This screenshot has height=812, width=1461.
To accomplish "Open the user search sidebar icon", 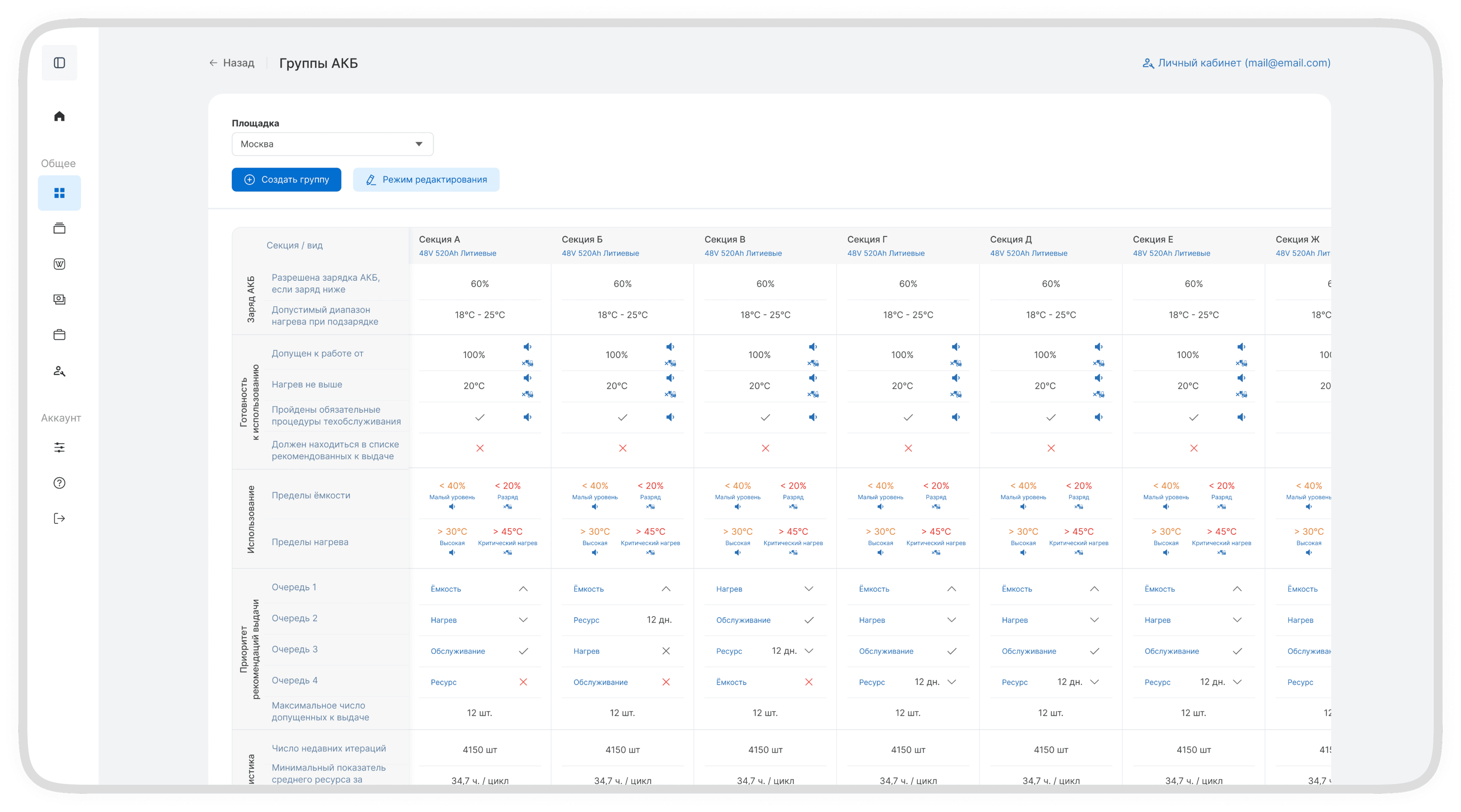I will [60, 372].
